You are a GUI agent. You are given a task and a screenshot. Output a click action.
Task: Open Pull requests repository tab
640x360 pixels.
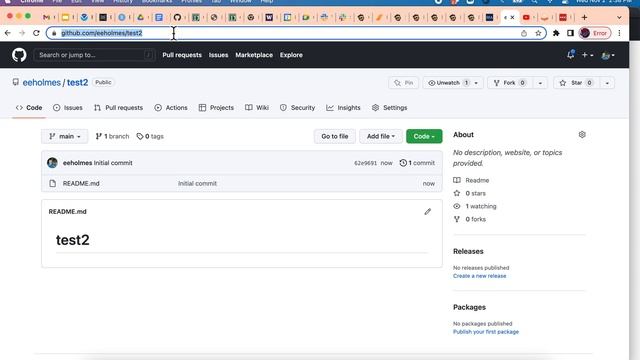coord(118,108)
